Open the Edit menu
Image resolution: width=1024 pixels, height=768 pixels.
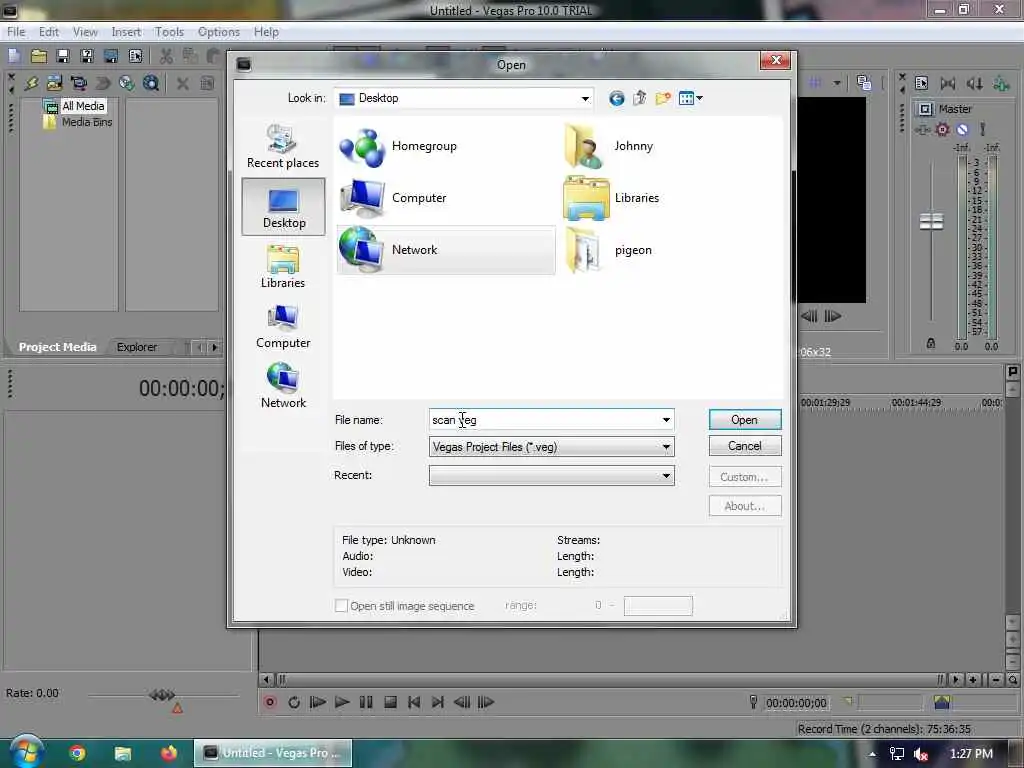(x=48, y=31)
